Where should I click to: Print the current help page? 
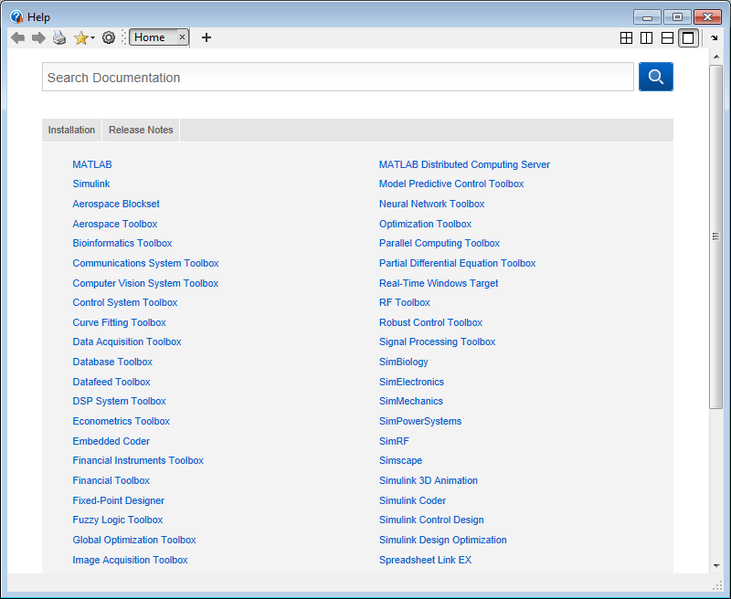coord(60,38)
